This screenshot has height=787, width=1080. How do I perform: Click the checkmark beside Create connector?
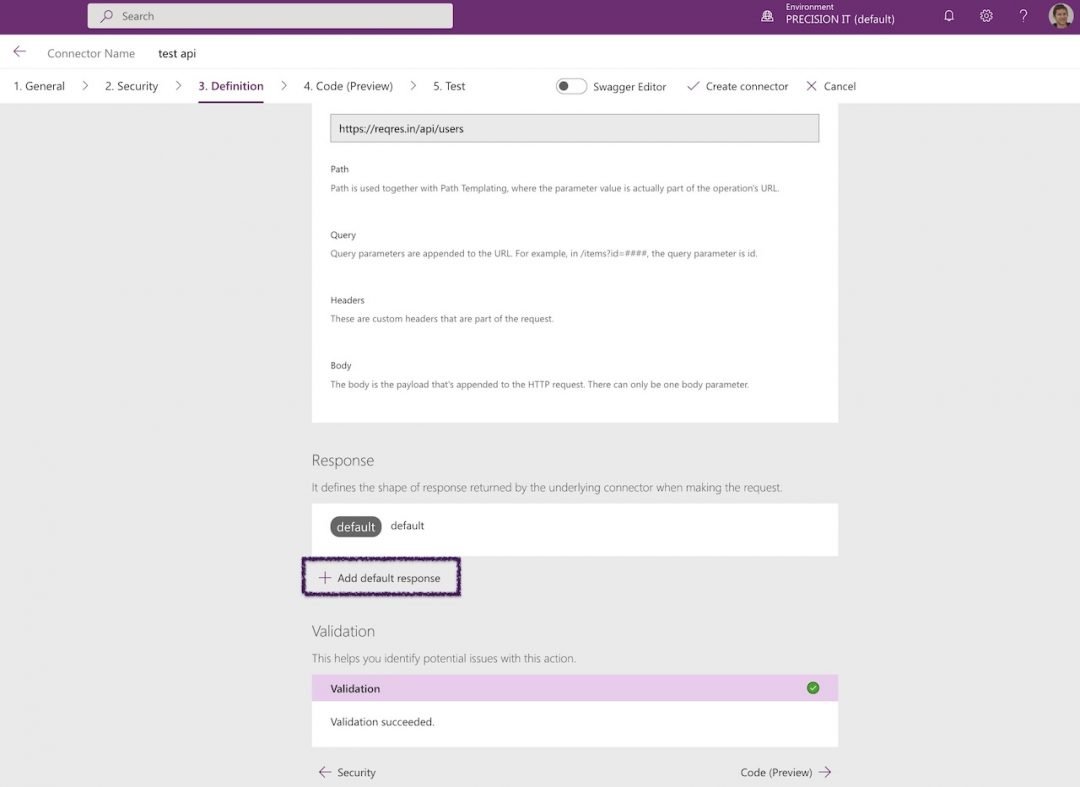[x=692, y=86]
